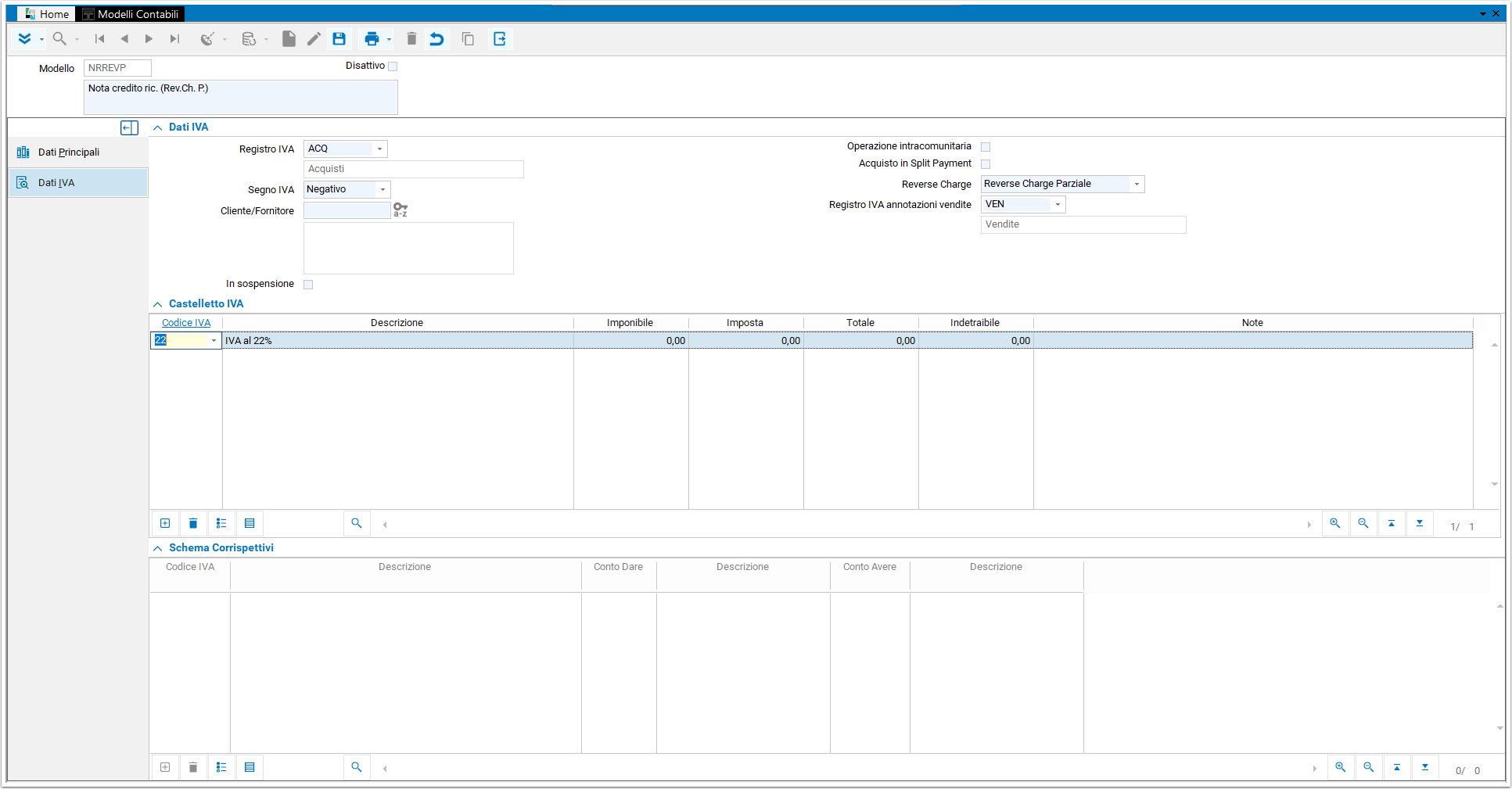Click the Note column header

[x=1253, y=323]
